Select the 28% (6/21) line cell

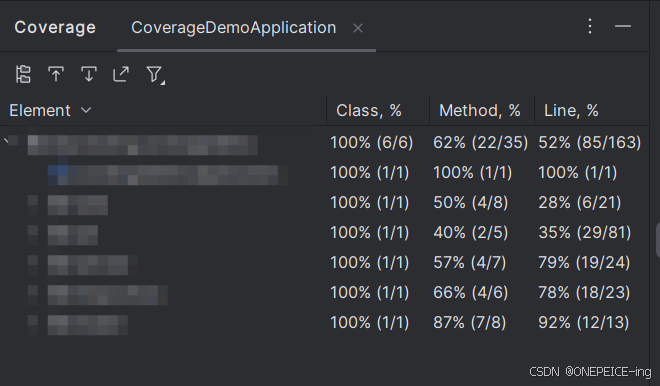pyautogui.click(x=580, y=203)
